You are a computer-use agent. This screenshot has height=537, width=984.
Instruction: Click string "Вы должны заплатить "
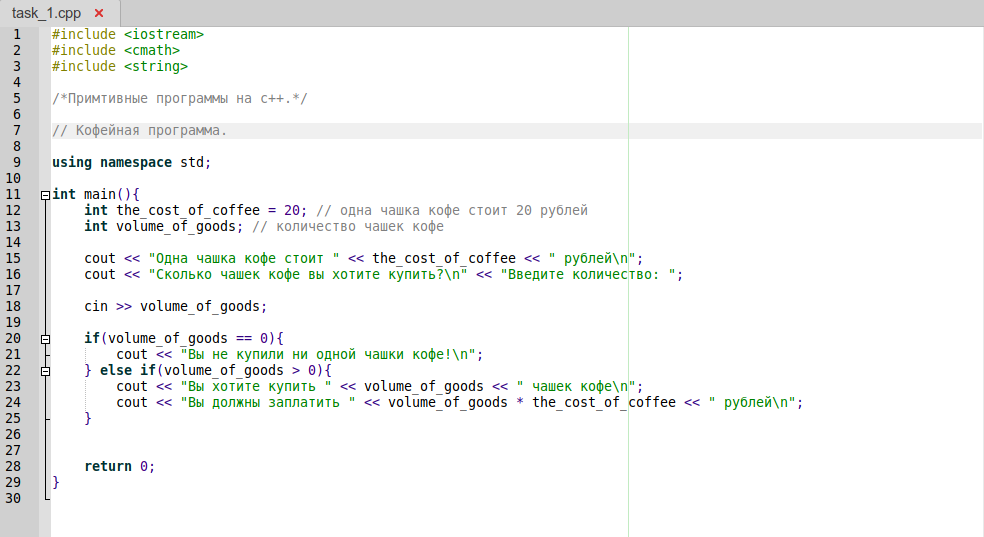(x=268, y=403)
